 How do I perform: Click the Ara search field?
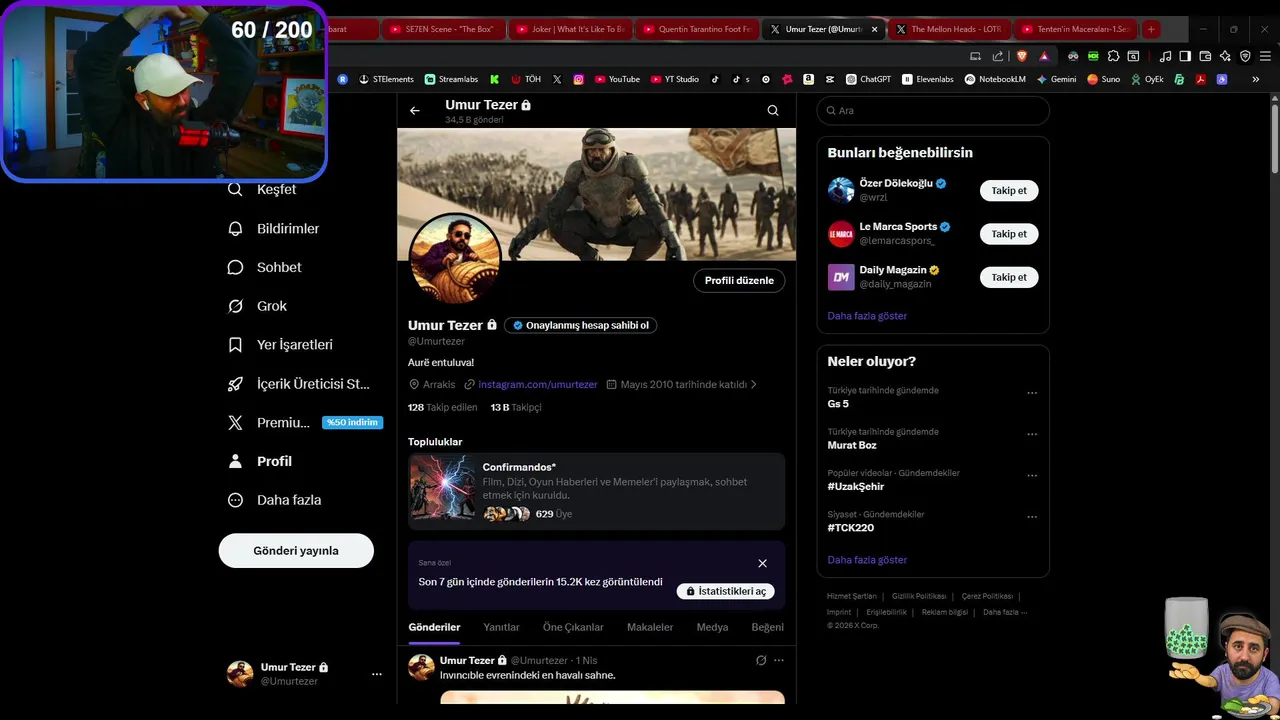[933, 111]
